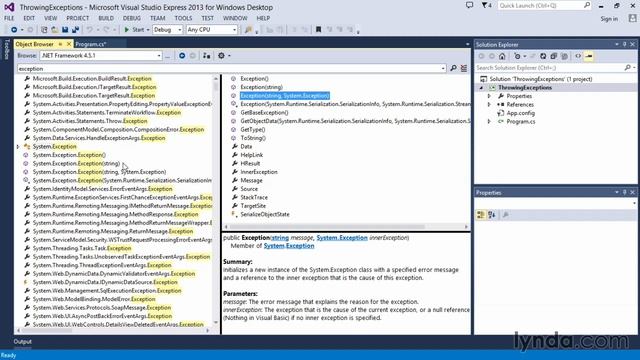Toggle the Show All Files icon
Screen dimensions: 640x360
click(x=564, y=56)
